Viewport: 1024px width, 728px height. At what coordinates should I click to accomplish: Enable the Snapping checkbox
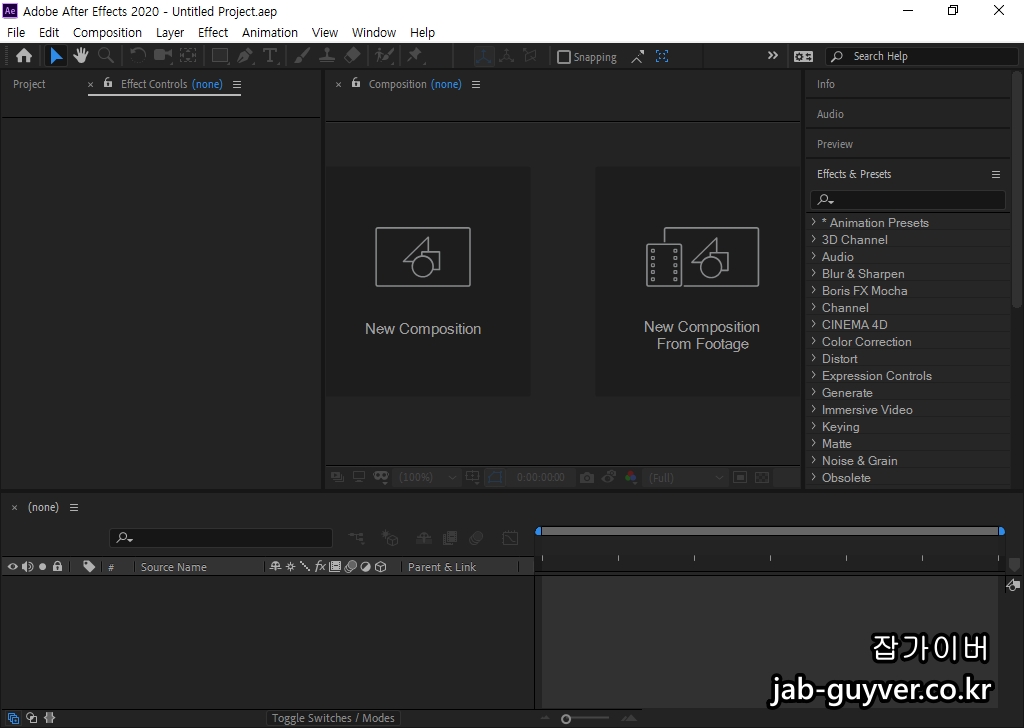564,57
